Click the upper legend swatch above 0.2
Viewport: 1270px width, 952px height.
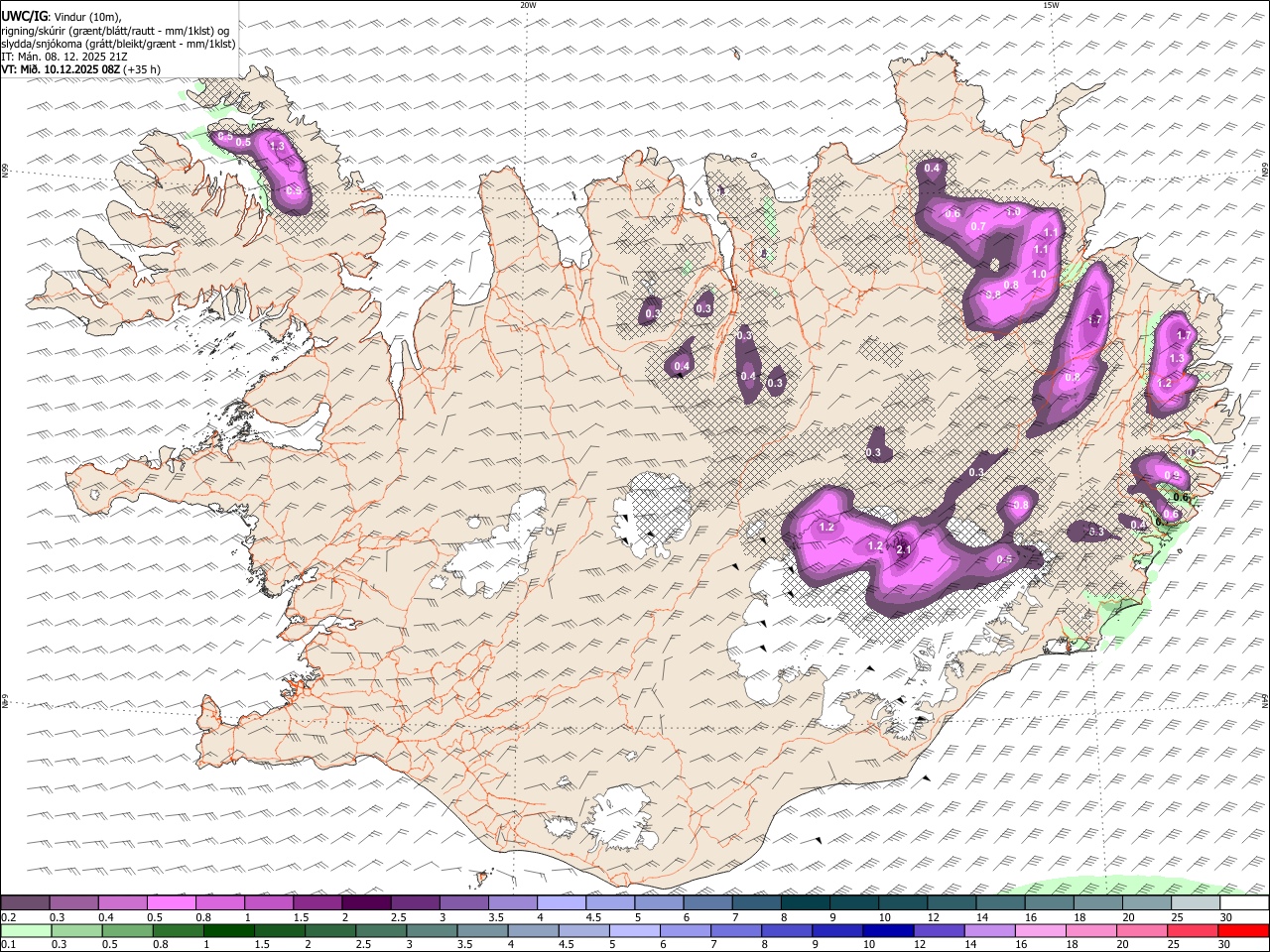point(25,903)
